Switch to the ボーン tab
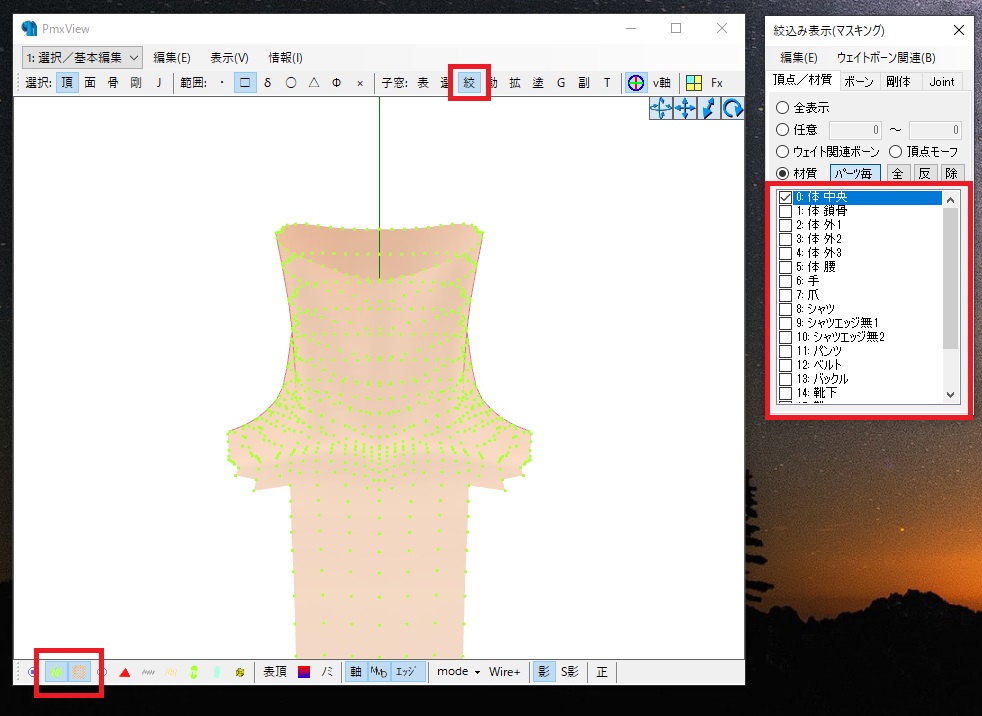The image size is (982, 716). [x=859, y=81]
